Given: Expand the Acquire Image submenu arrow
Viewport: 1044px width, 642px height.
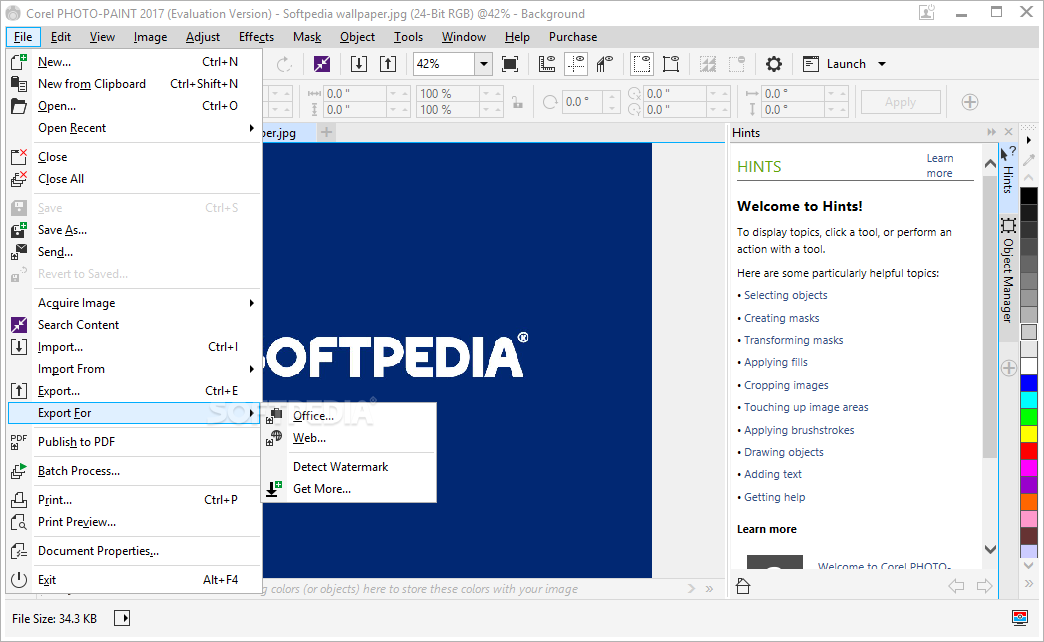Looking at the screenshot, I should click(x=252, y=303).
